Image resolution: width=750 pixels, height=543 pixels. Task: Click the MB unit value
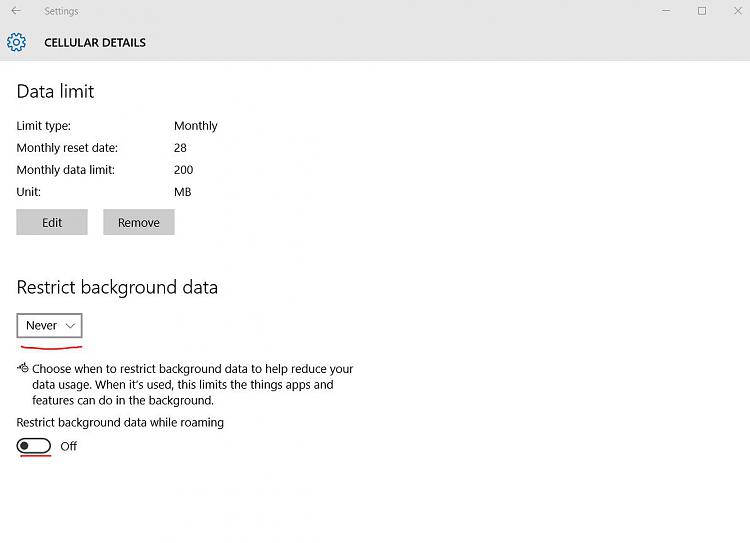(183, 192)
